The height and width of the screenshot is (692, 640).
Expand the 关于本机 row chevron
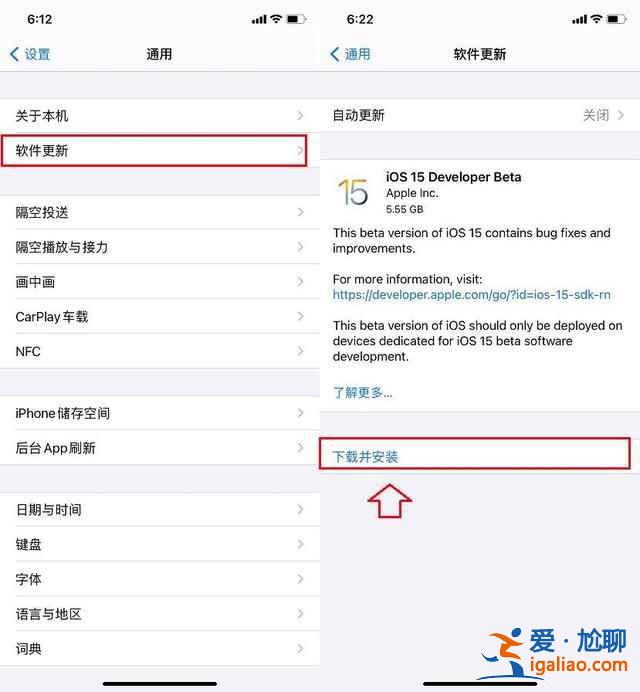pyautogui.click(x=300, y=116)
